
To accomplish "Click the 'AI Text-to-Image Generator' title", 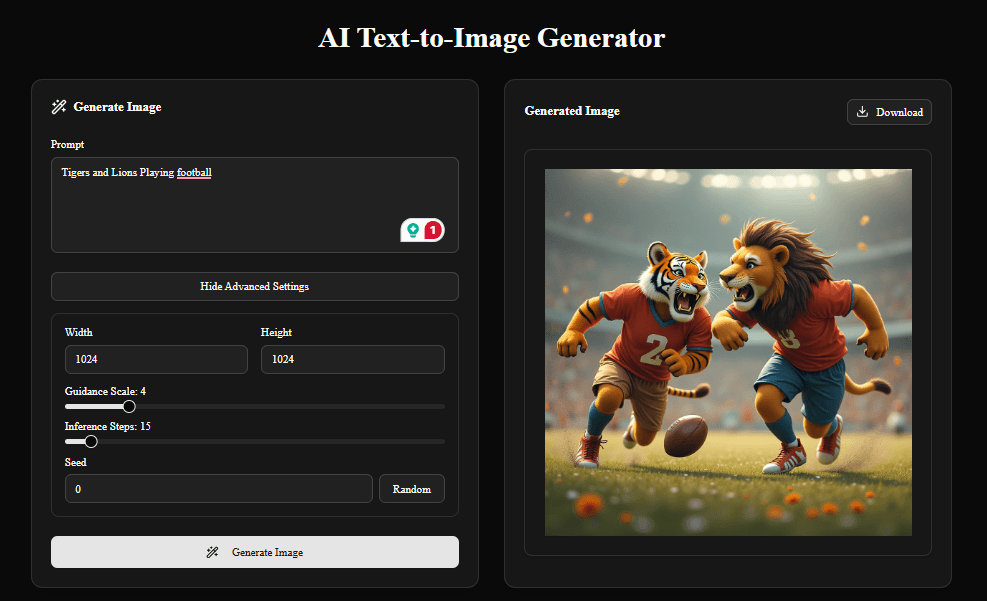I will pos(492,38).
